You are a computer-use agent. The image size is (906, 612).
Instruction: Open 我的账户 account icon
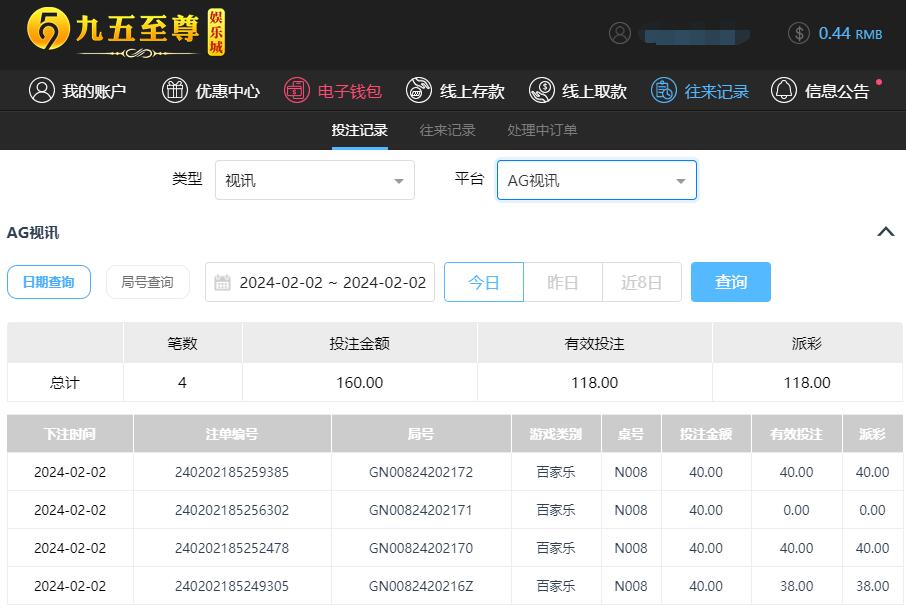point(42,91)
